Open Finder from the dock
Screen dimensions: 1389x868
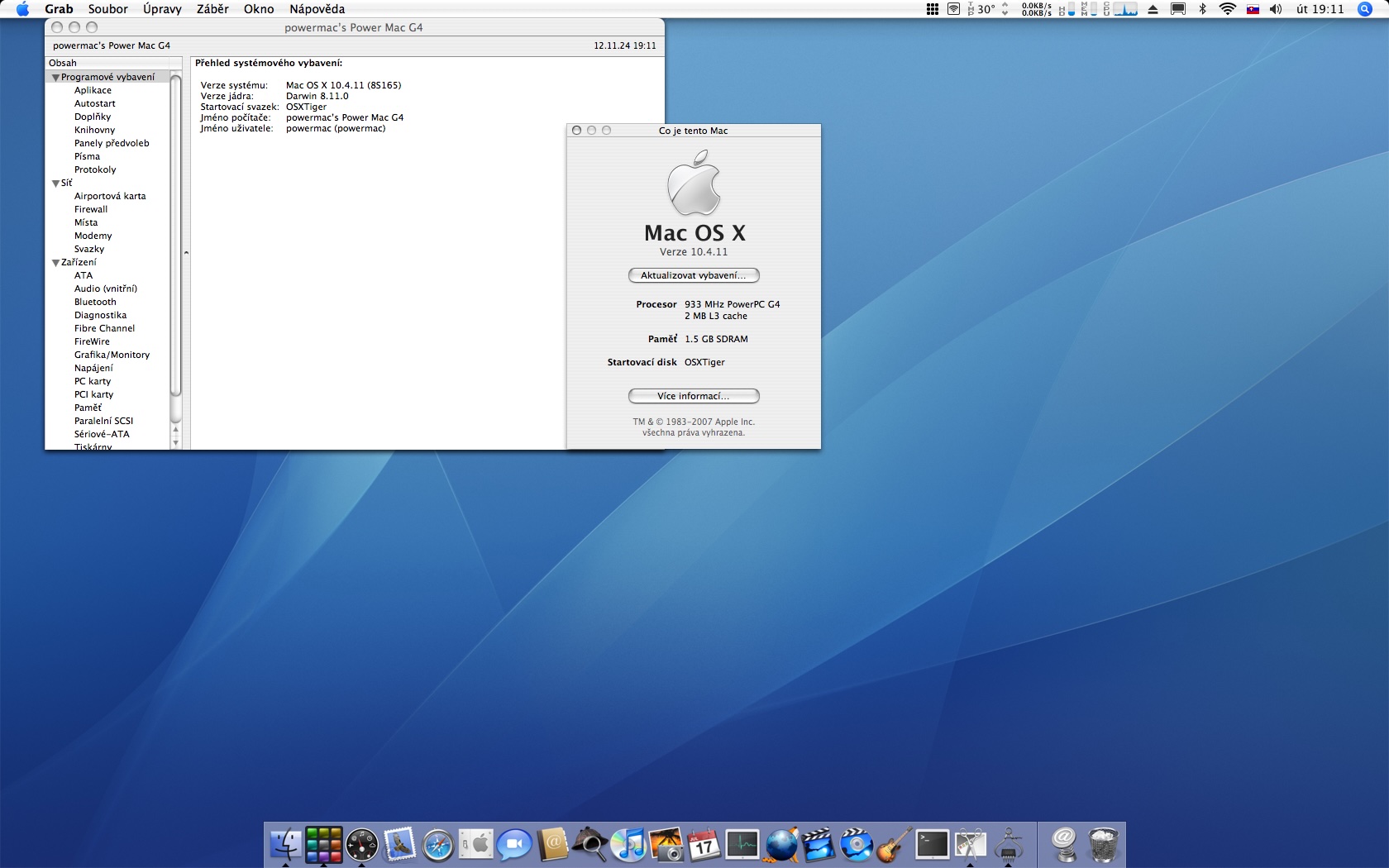click(x=286, y=844)
